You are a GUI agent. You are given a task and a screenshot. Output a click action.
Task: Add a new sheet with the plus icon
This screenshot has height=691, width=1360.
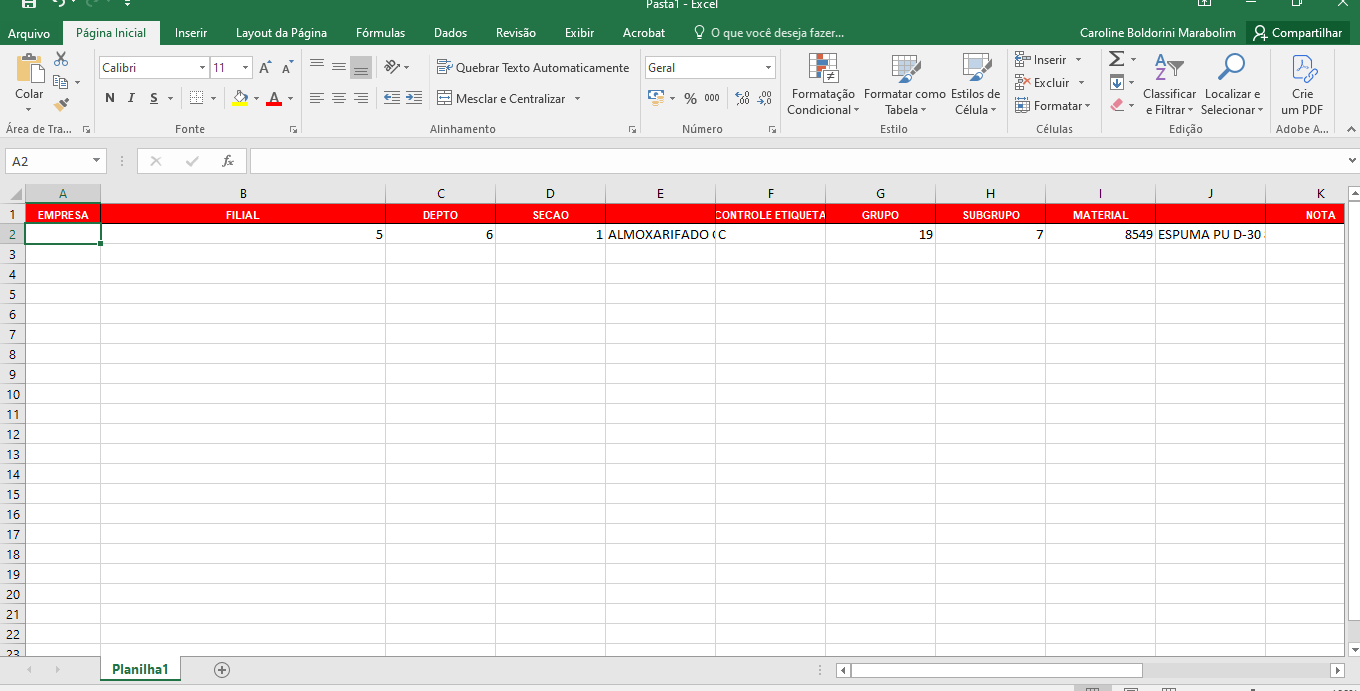point(222,670)
